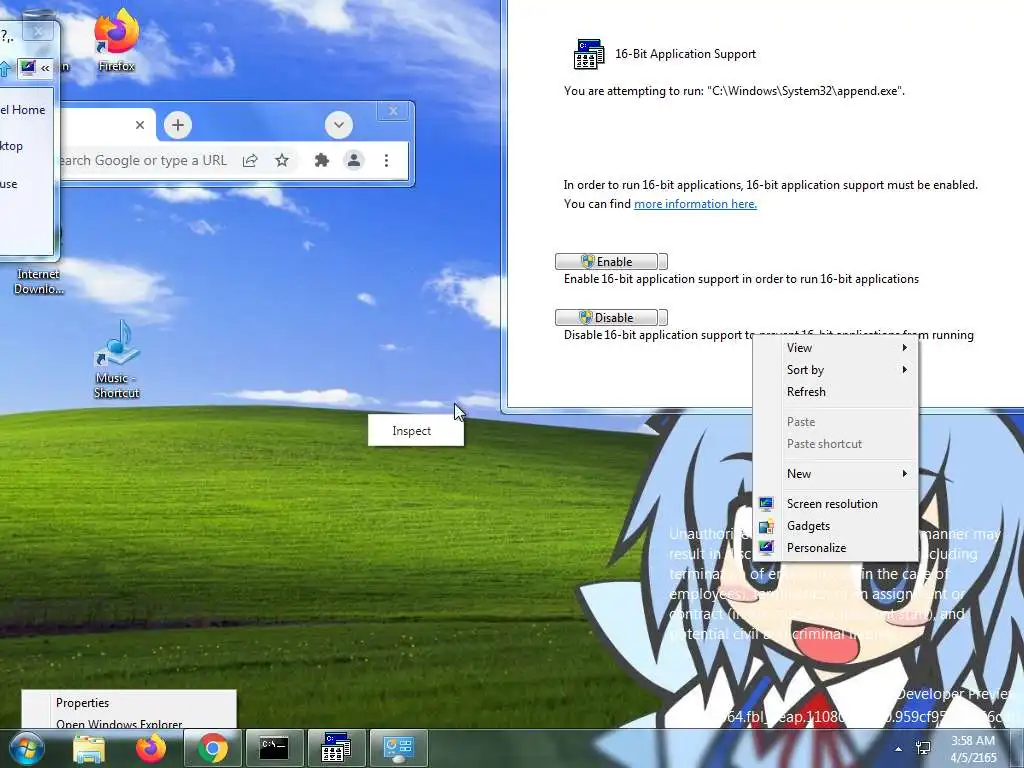
Task: Bookmark page with the star icon
Action: [x=281, y=161]
